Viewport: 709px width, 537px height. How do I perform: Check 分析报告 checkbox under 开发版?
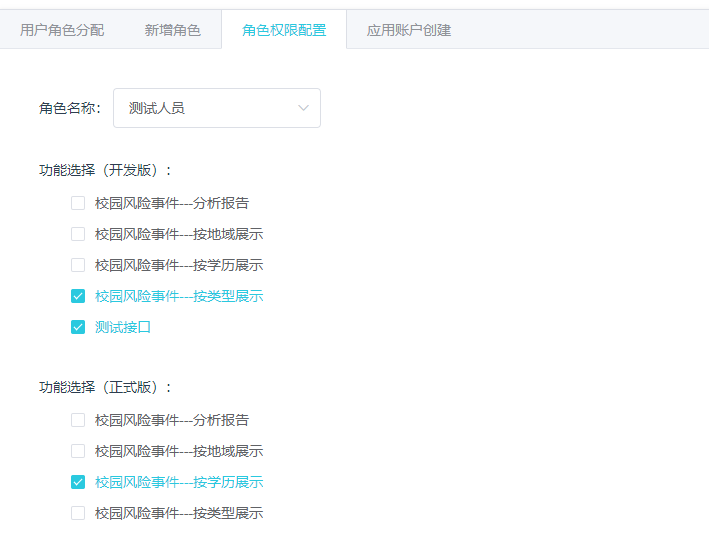(x=78, y=203)
